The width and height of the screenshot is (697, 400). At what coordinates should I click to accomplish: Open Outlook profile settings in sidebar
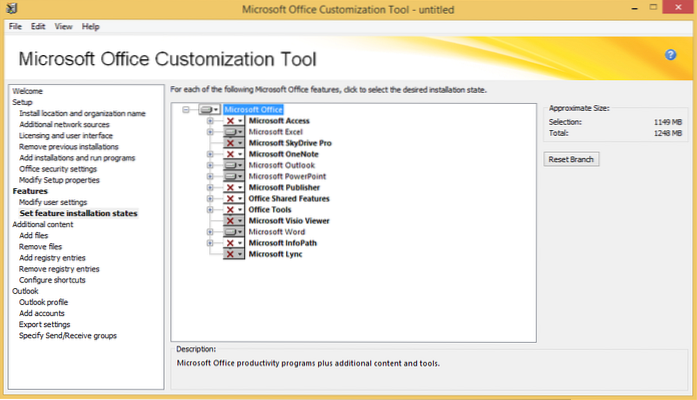(44, 302)
